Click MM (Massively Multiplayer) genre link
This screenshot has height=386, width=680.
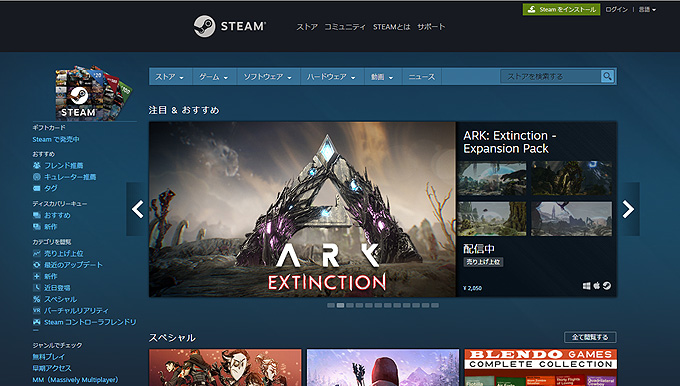coord(75,379)
